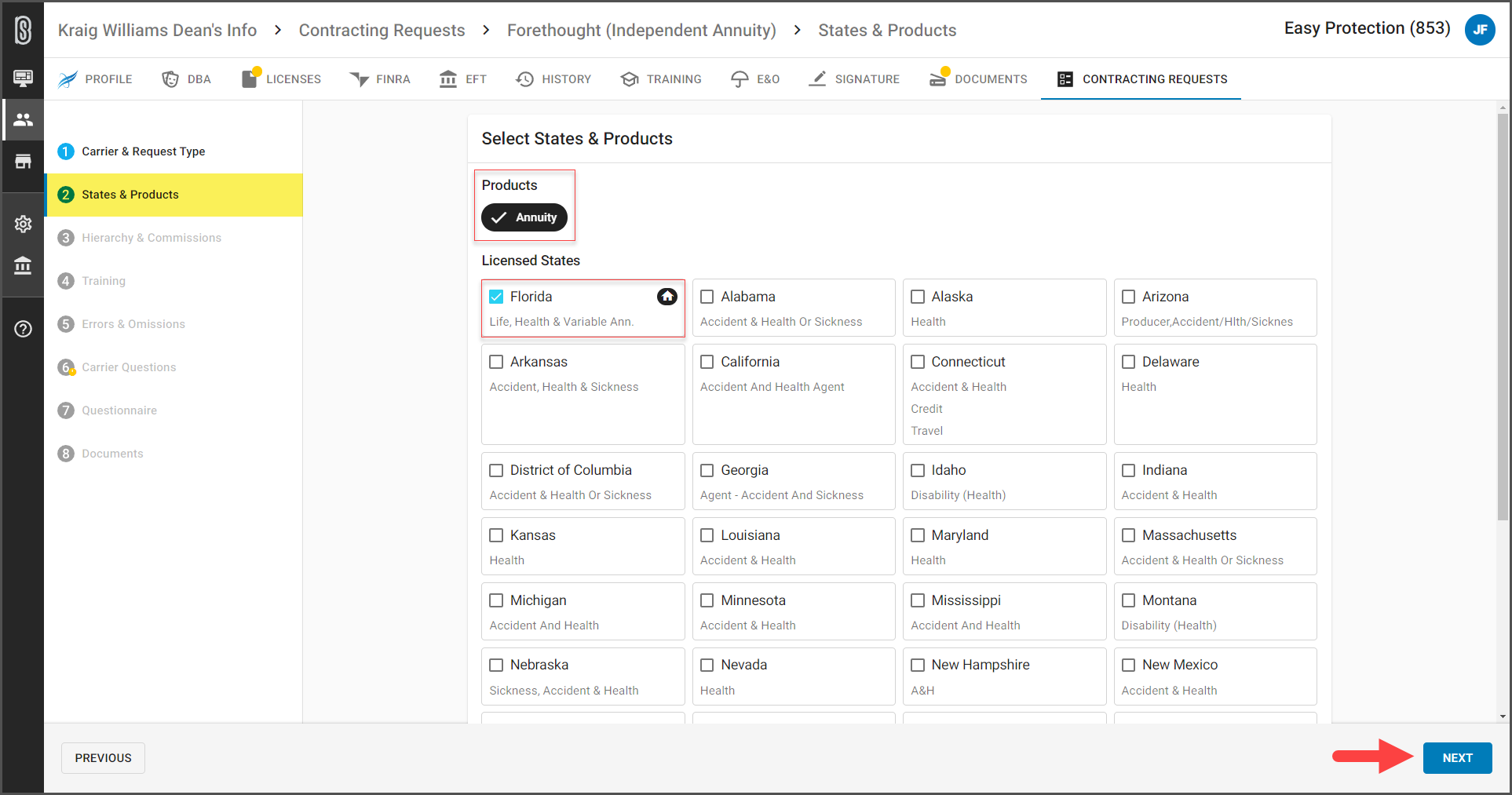Viewport: 1512px width, 795px height.
Task: Open the help question mark icon
Action: point(23,329)
